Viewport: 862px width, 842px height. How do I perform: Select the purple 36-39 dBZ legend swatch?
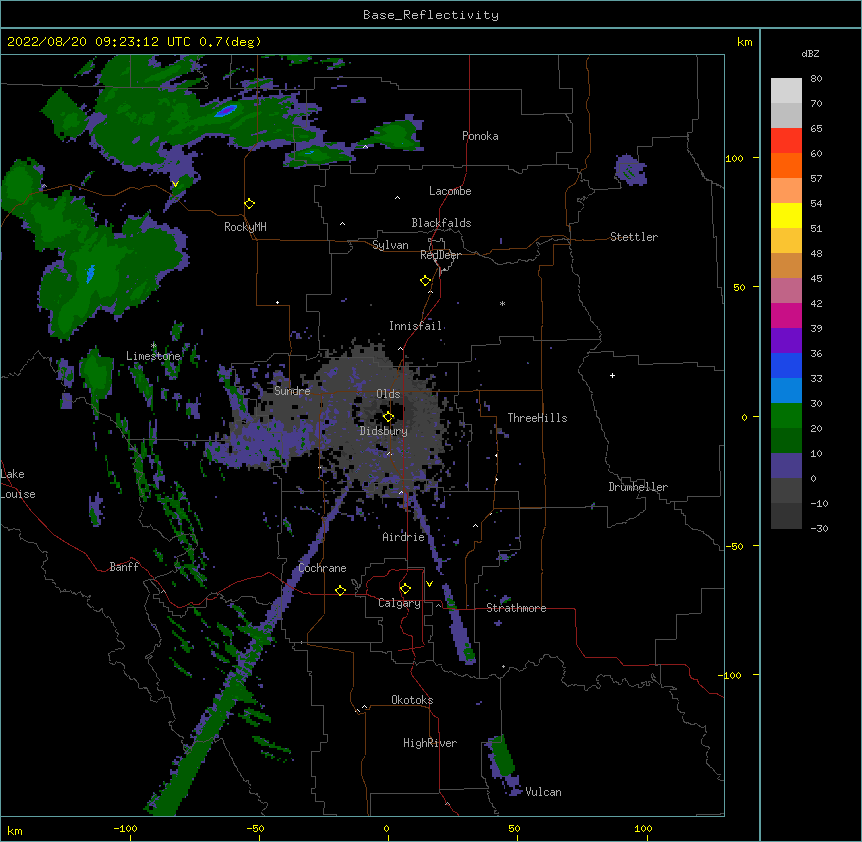[x=786, y=341]
